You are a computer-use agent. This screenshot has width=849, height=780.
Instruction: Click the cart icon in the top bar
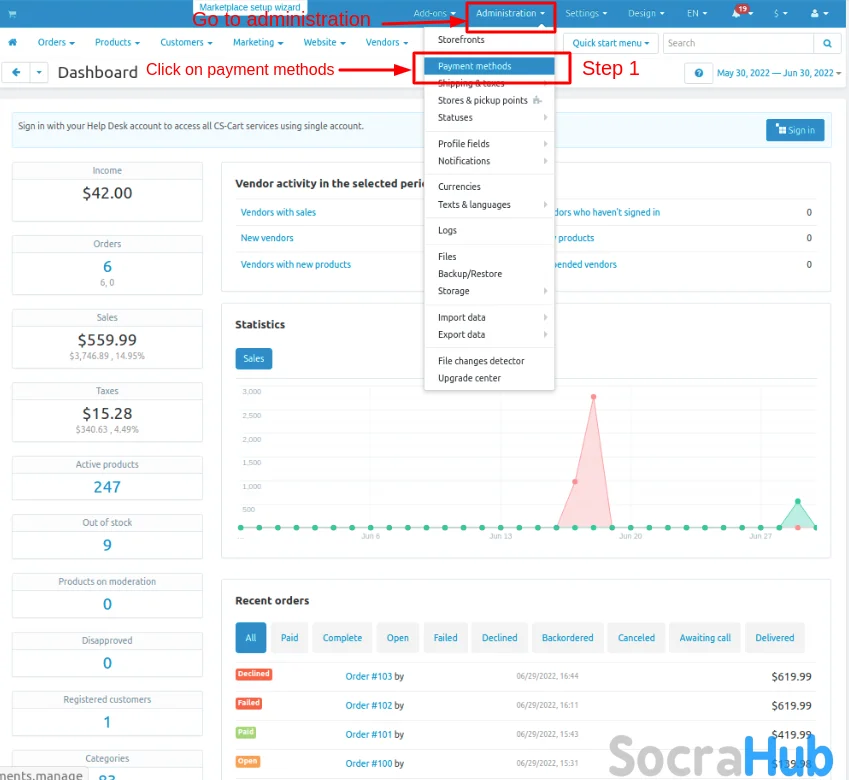(x=13, y=14)
